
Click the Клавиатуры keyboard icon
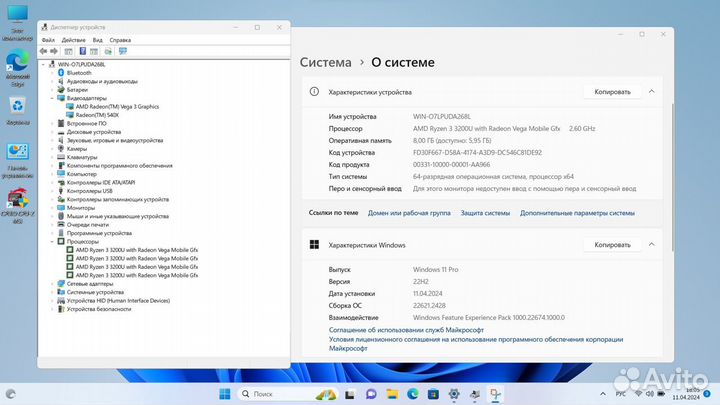(x=61, y=157)
